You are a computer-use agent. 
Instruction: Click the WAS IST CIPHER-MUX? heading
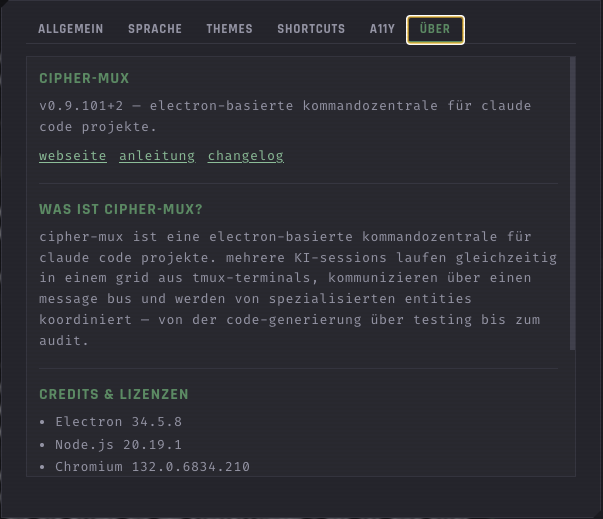(x=120, y=210)
